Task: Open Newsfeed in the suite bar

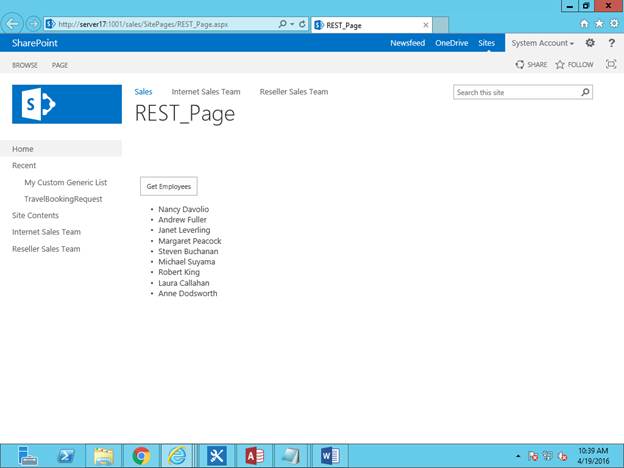Action: pos(408,43)
